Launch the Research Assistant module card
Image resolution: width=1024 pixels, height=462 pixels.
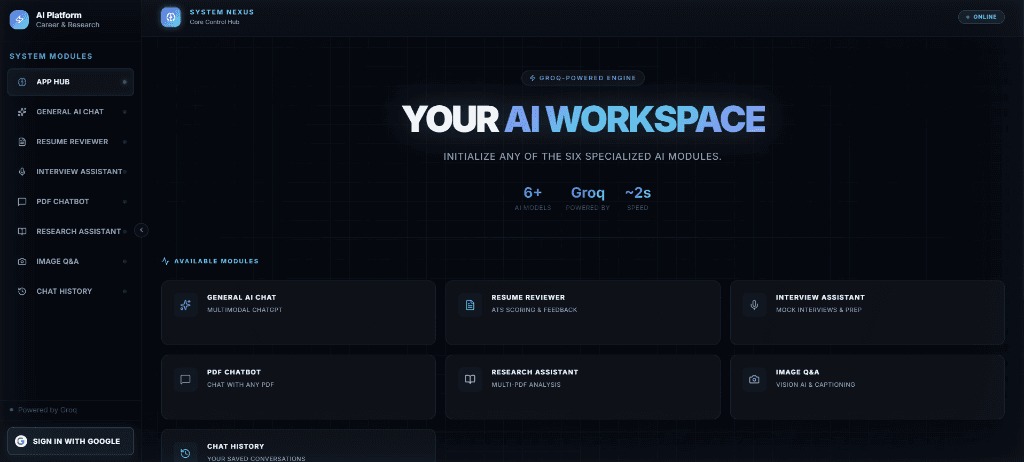[583, 387]
